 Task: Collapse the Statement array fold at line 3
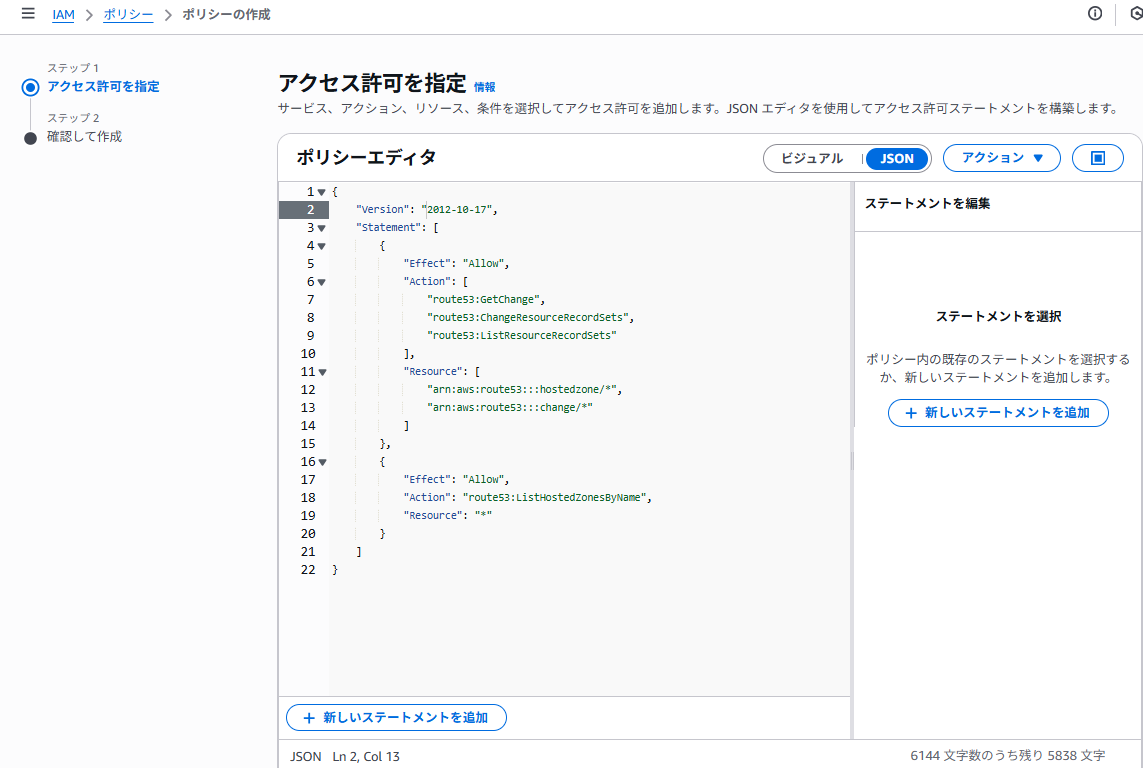click(x=321, y=227)
